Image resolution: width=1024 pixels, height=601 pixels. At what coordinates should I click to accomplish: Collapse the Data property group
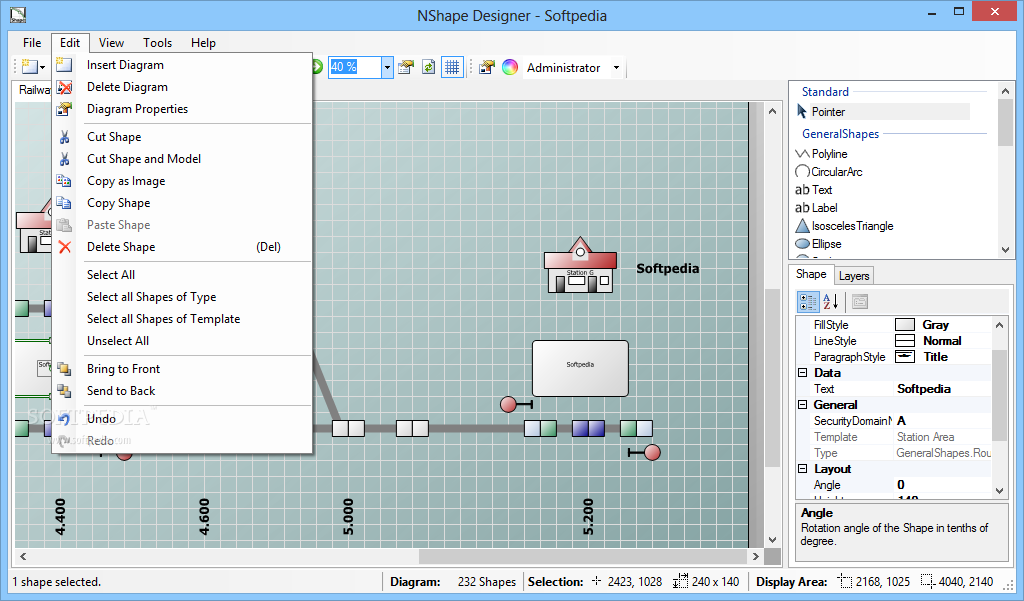pyautogui.click(x=803, y=373)
